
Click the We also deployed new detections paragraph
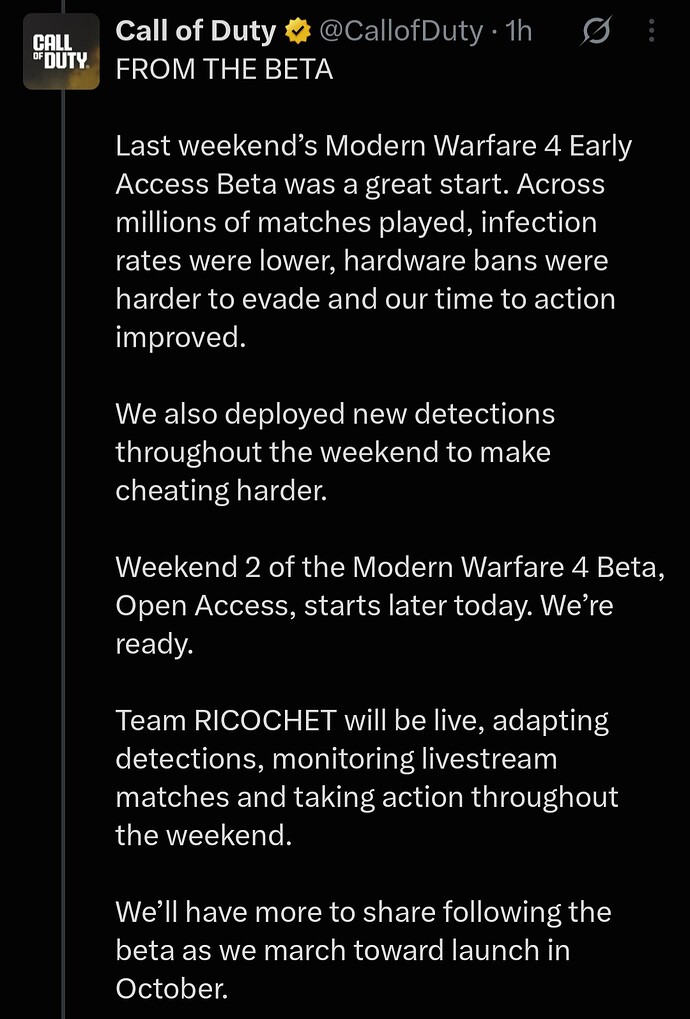point(335,452)
